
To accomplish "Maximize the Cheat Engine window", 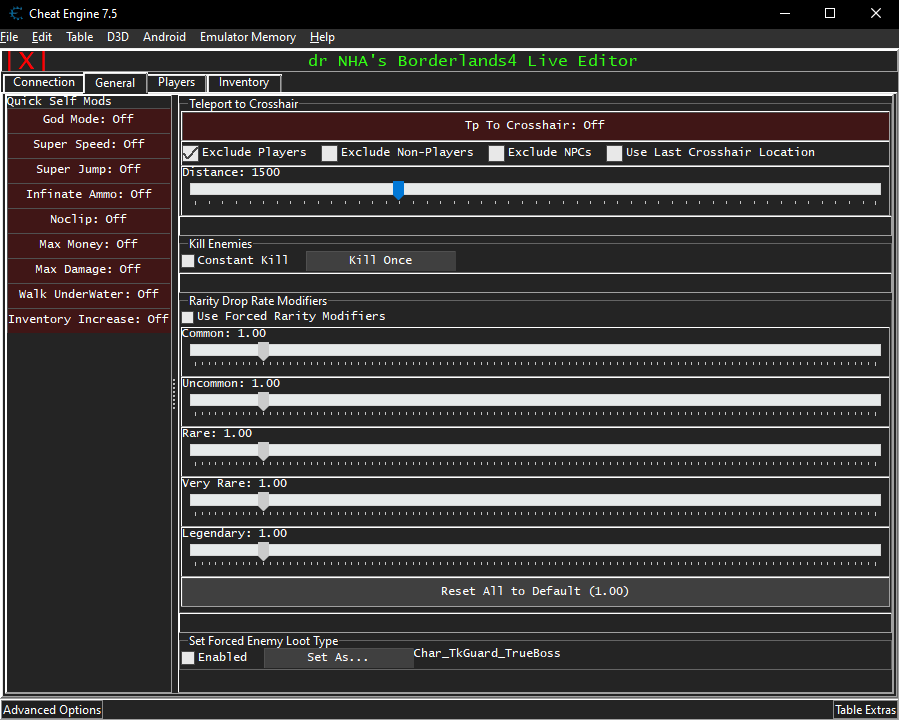I will 830,14.
